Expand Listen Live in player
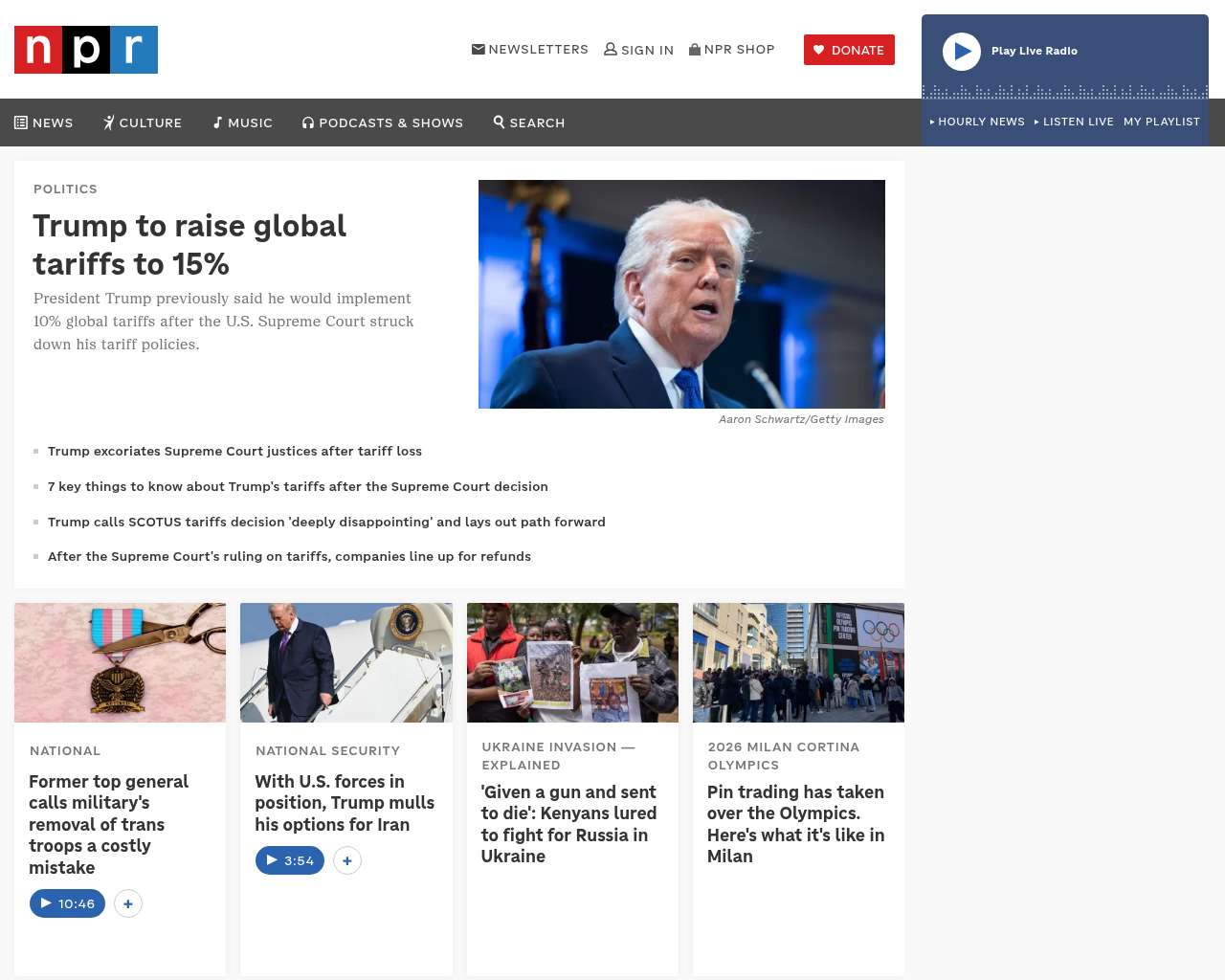The image size is (1225, 980). point(1074,122)
